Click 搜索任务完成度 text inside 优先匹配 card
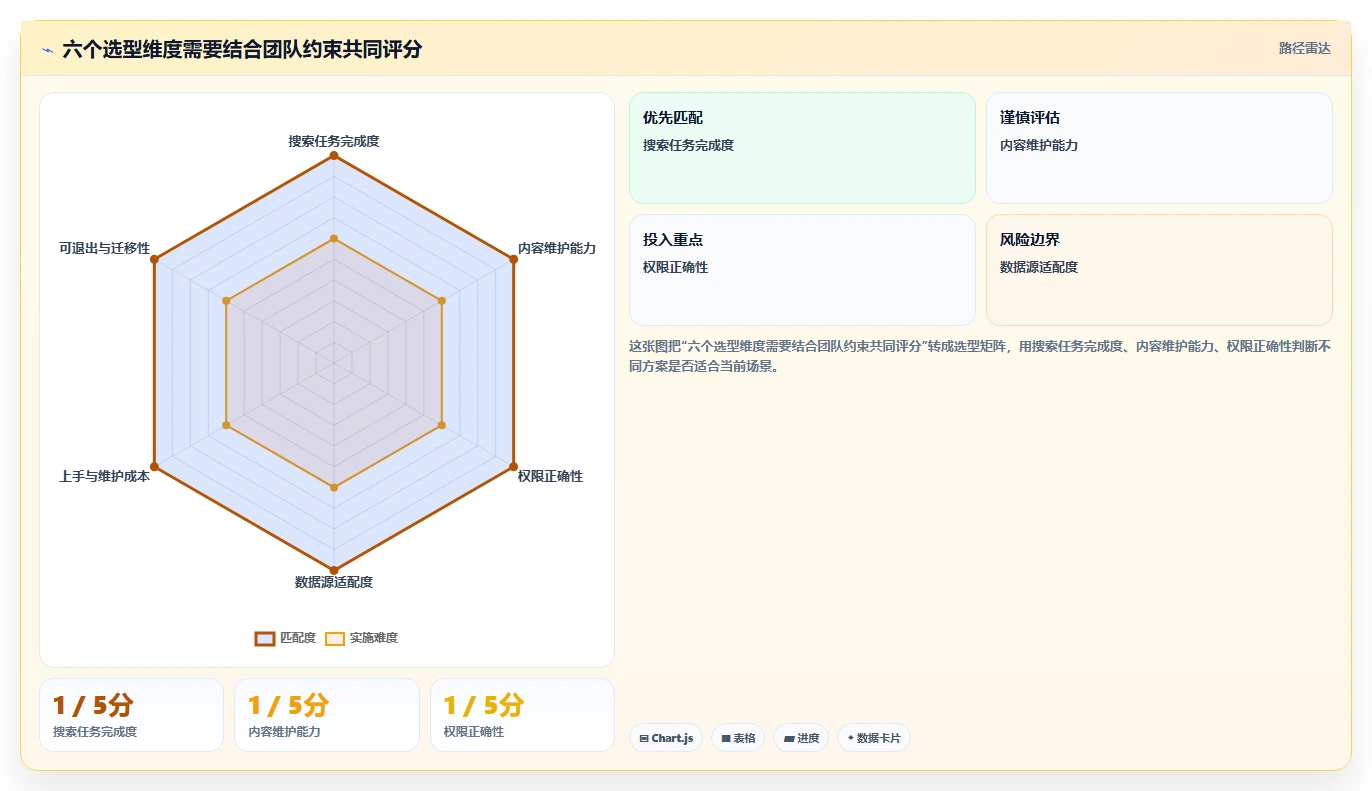This screenshot has width=1372, height=791. click(688, 145)
